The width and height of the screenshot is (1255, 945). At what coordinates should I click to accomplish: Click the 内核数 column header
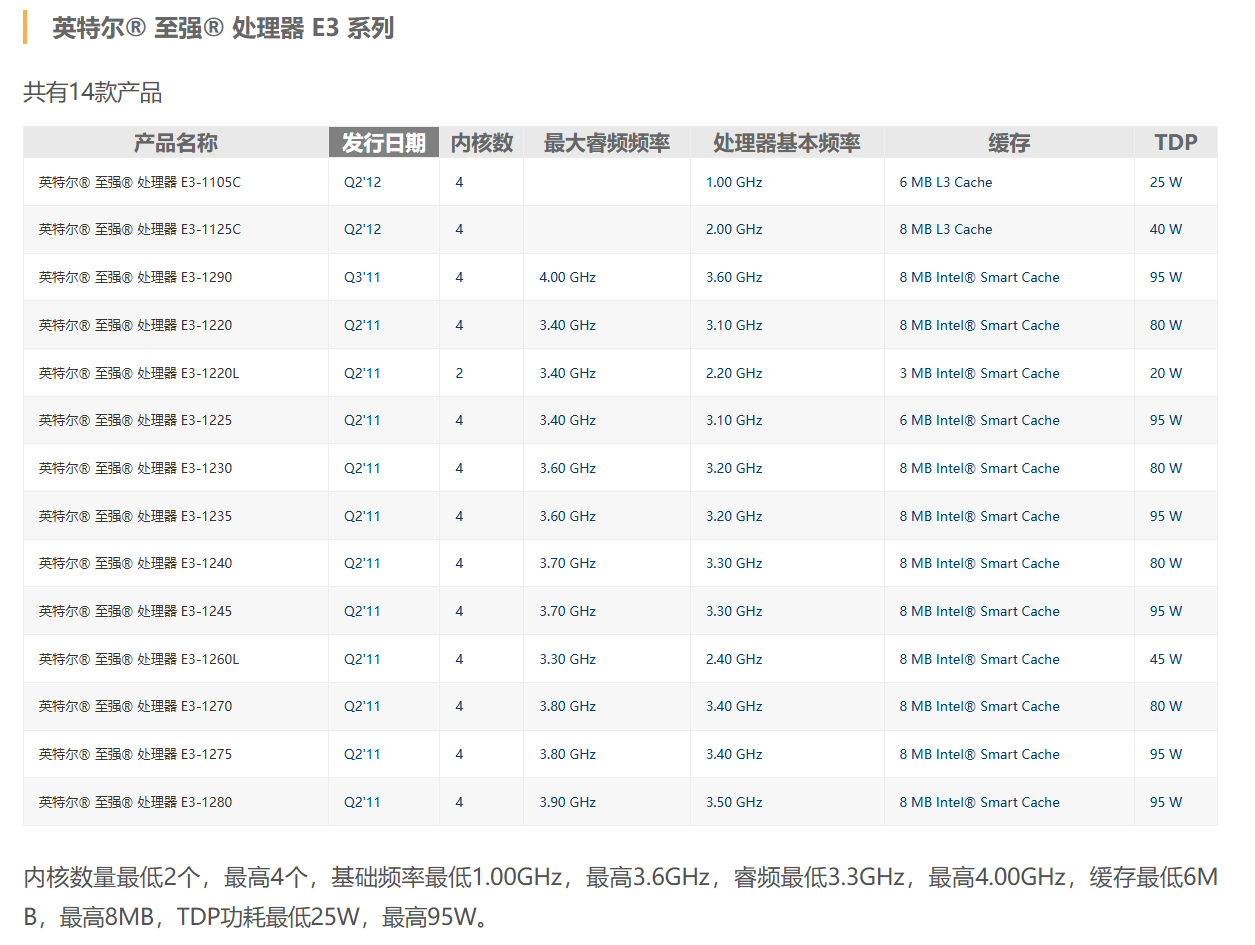tap(481, 143)
